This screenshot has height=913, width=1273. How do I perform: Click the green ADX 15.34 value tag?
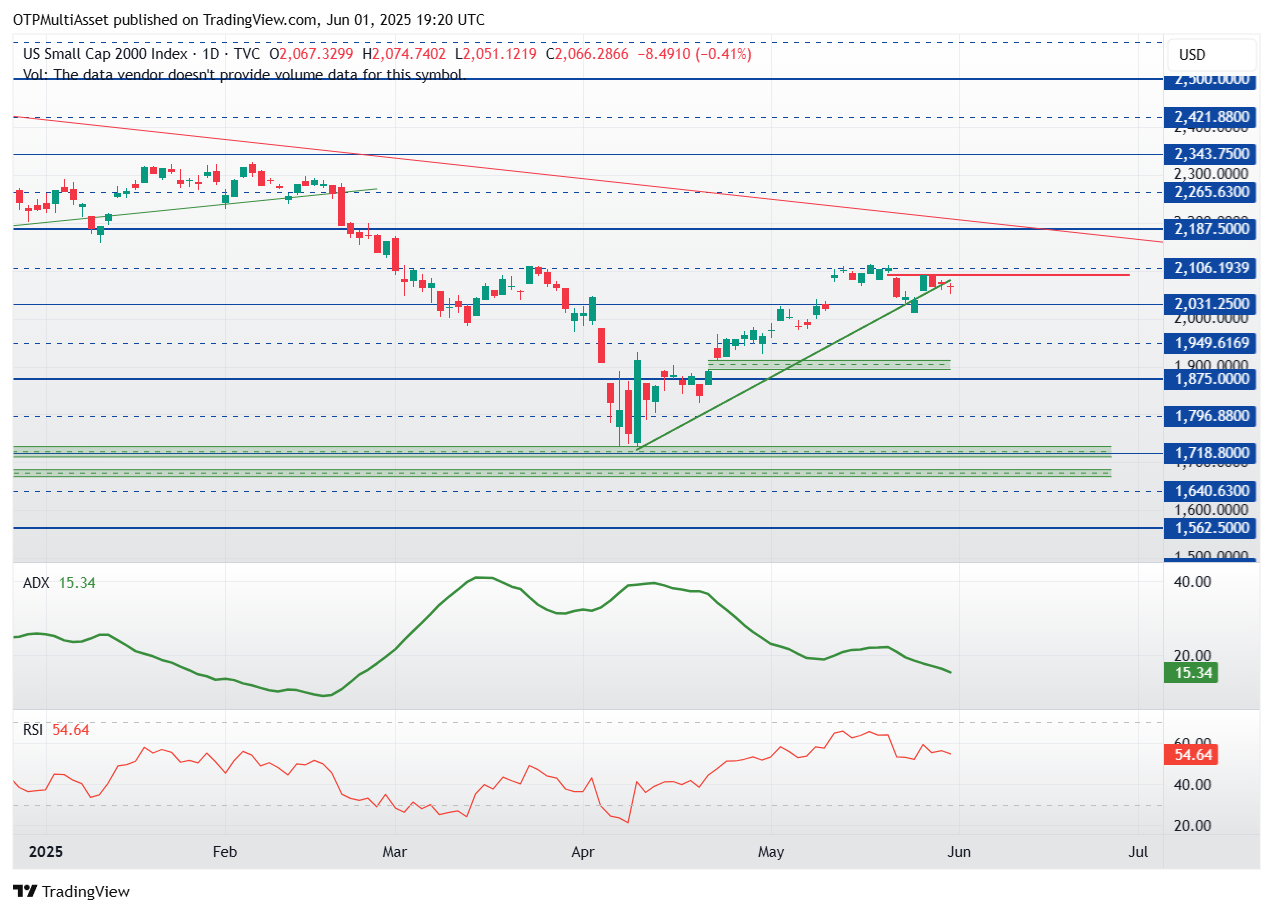[x=1190, y=673]
